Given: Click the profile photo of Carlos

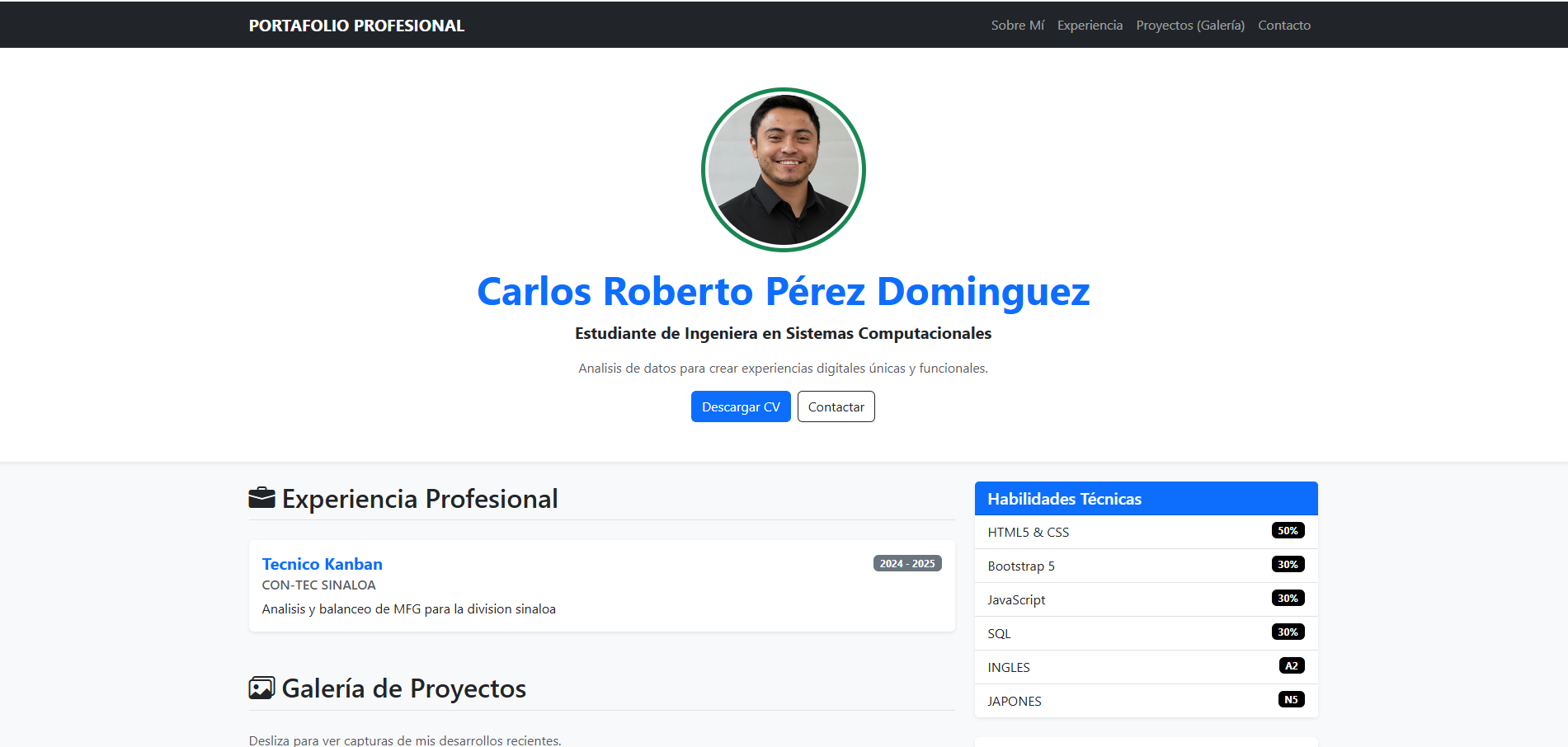Looking at the screenshot, I should (783, 169).
